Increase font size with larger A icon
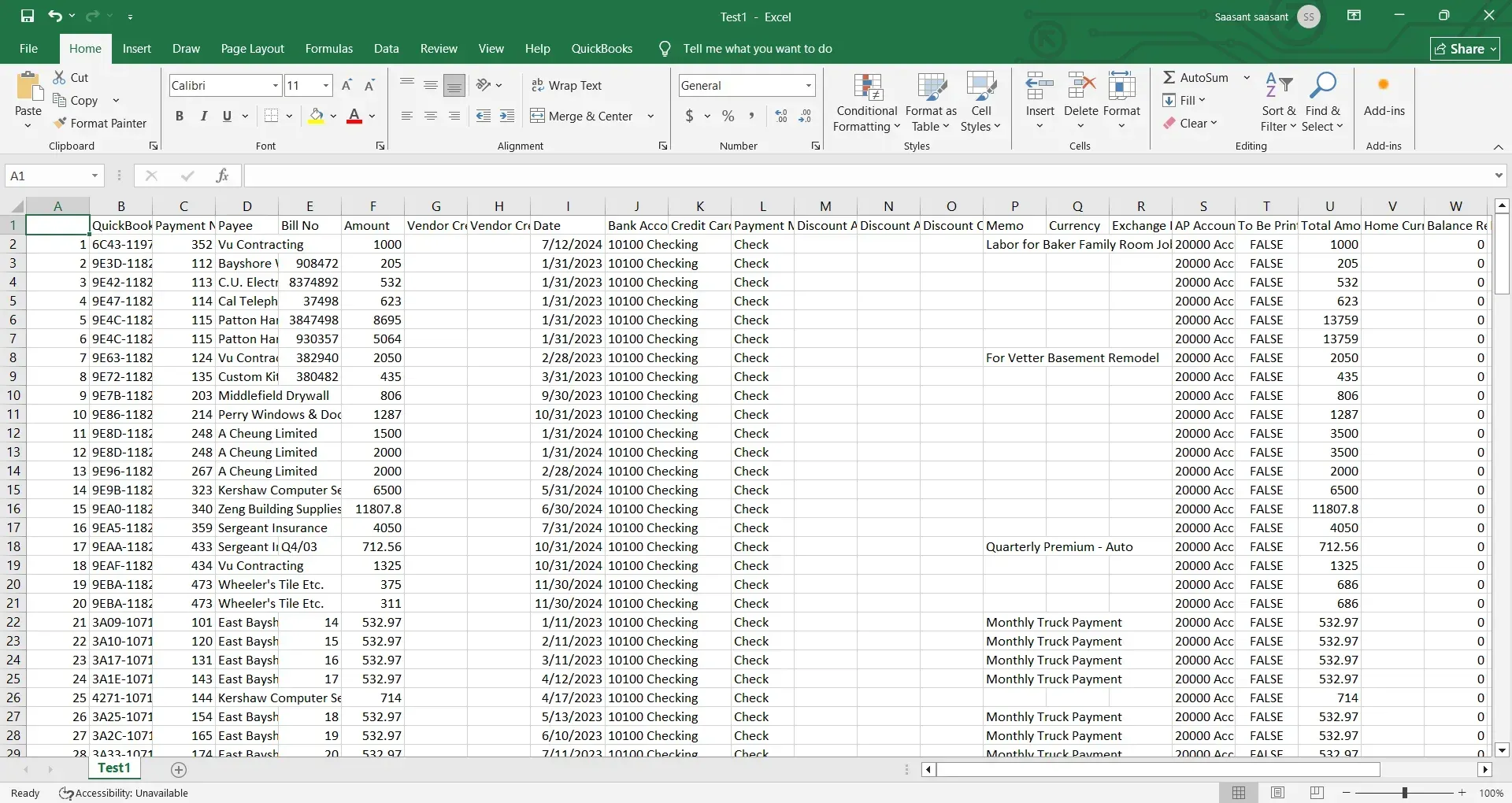Viewport: 1512px width, 803px height. [x=347, y=85]
